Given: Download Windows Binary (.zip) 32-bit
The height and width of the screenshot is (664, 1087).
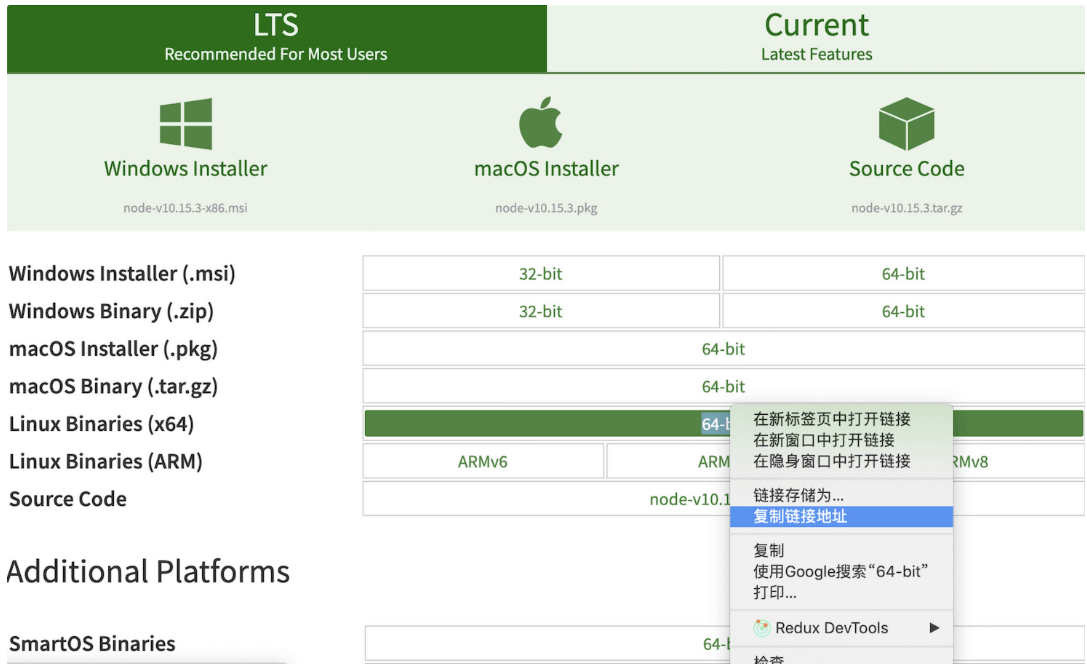Looking at the screenshot, I should [541, 311].
